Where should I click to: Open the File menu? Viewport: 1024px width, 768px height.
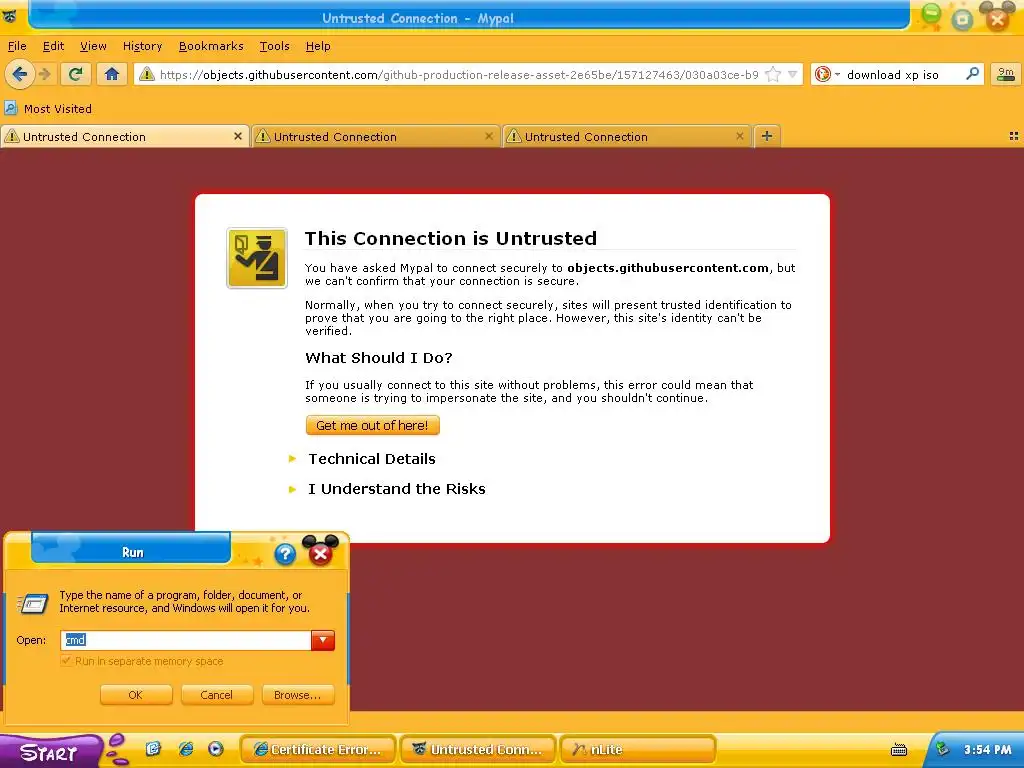pos(17,46)
